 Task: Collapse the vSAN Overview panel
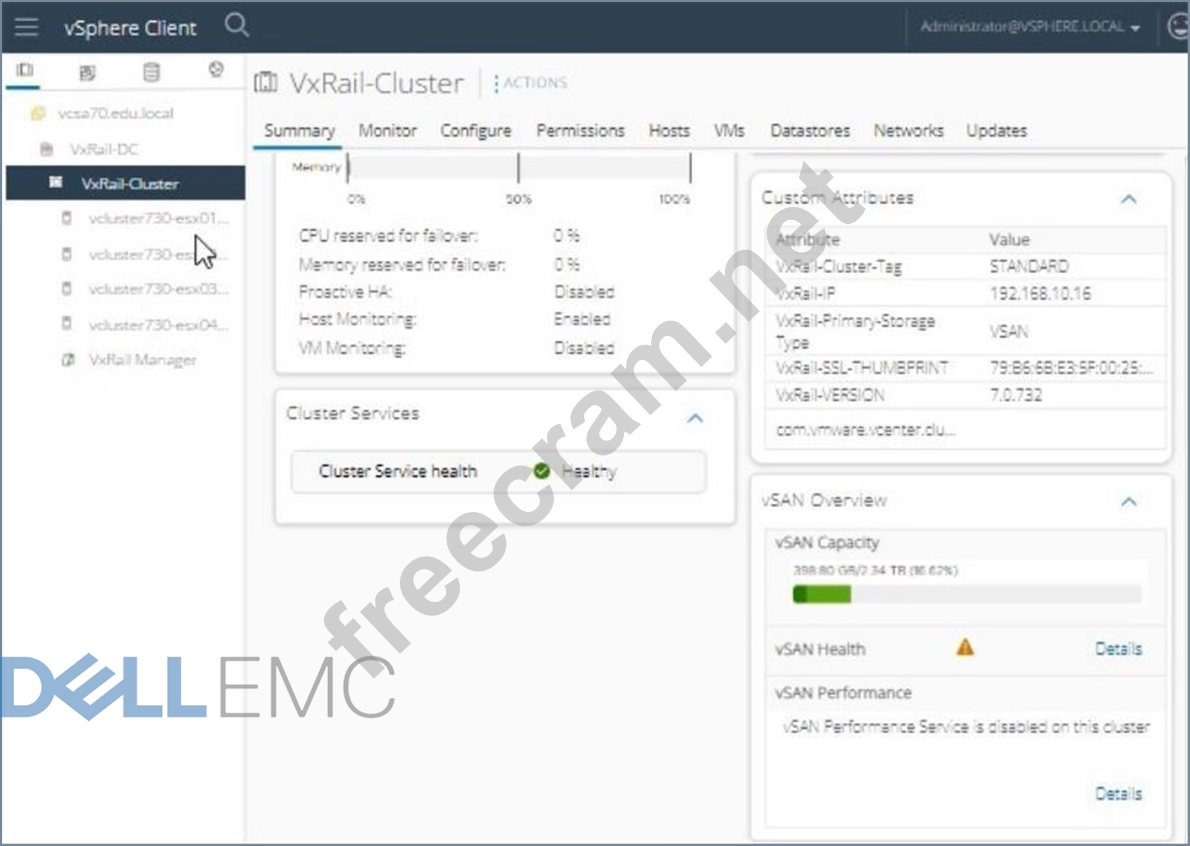coord(1128,501)
